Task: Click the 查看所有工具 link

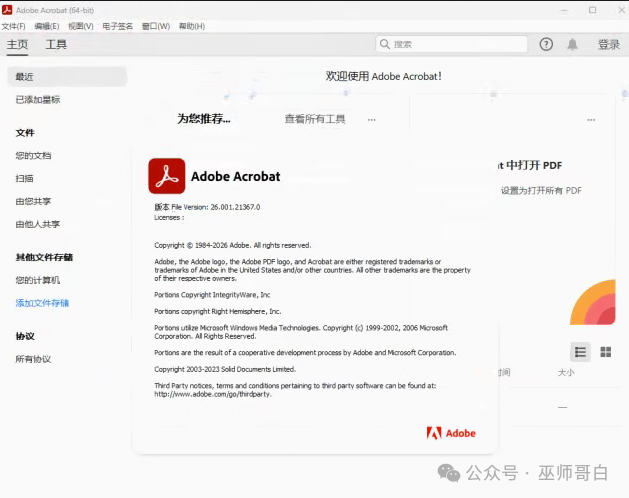Action: (x=315, y=119)
